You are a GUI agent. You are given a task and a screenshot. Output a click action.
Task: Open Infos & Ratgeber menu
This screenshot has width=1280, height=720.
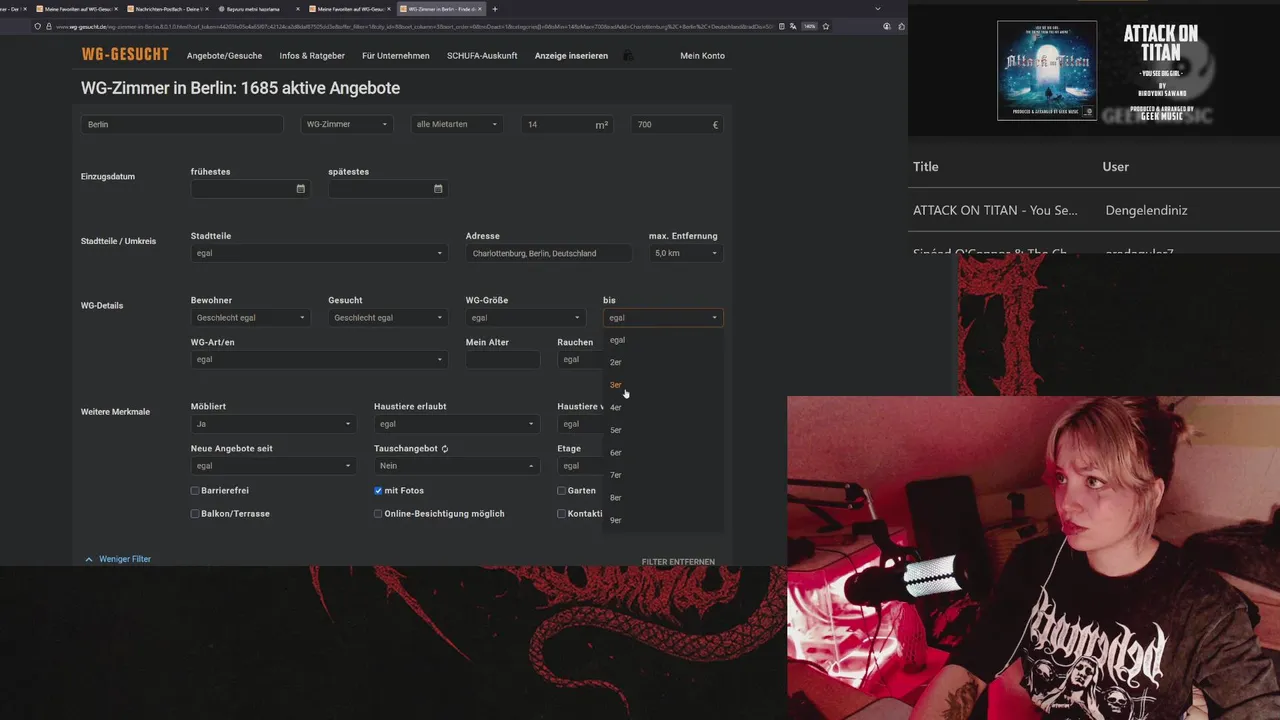tap(312, 56)
